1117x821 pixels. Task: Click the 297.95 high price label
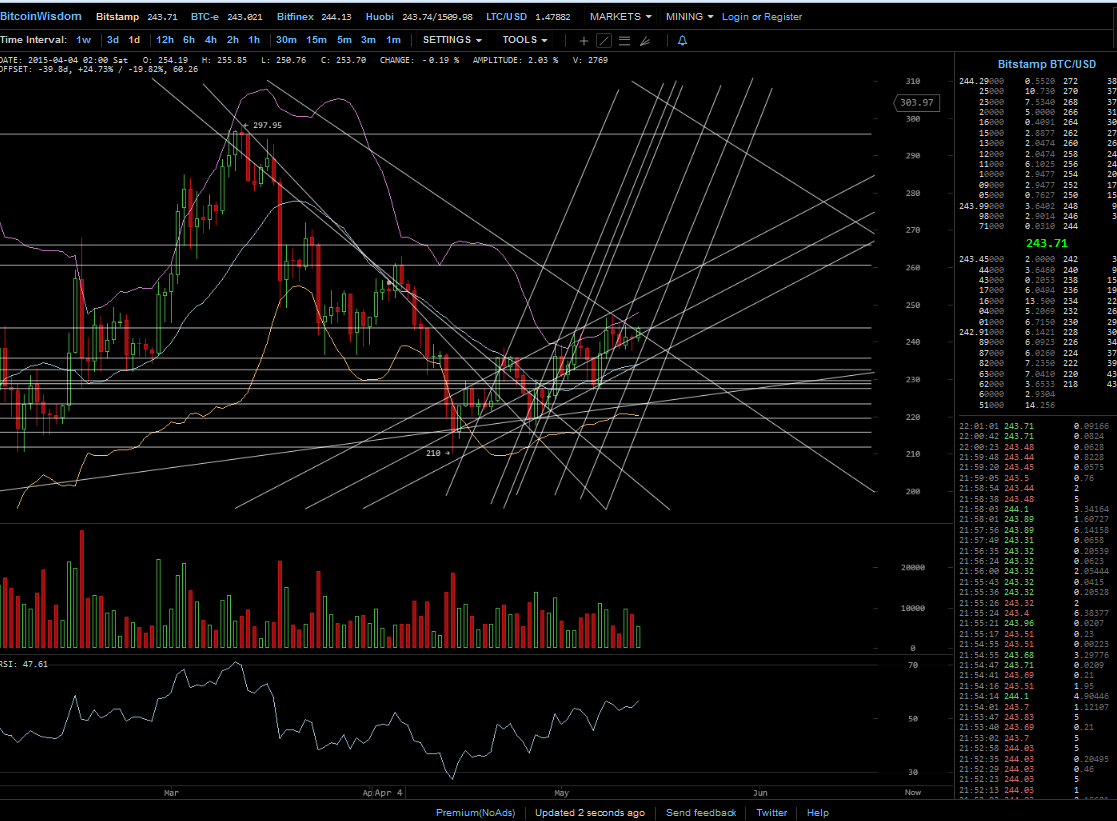tap(267, 125)
